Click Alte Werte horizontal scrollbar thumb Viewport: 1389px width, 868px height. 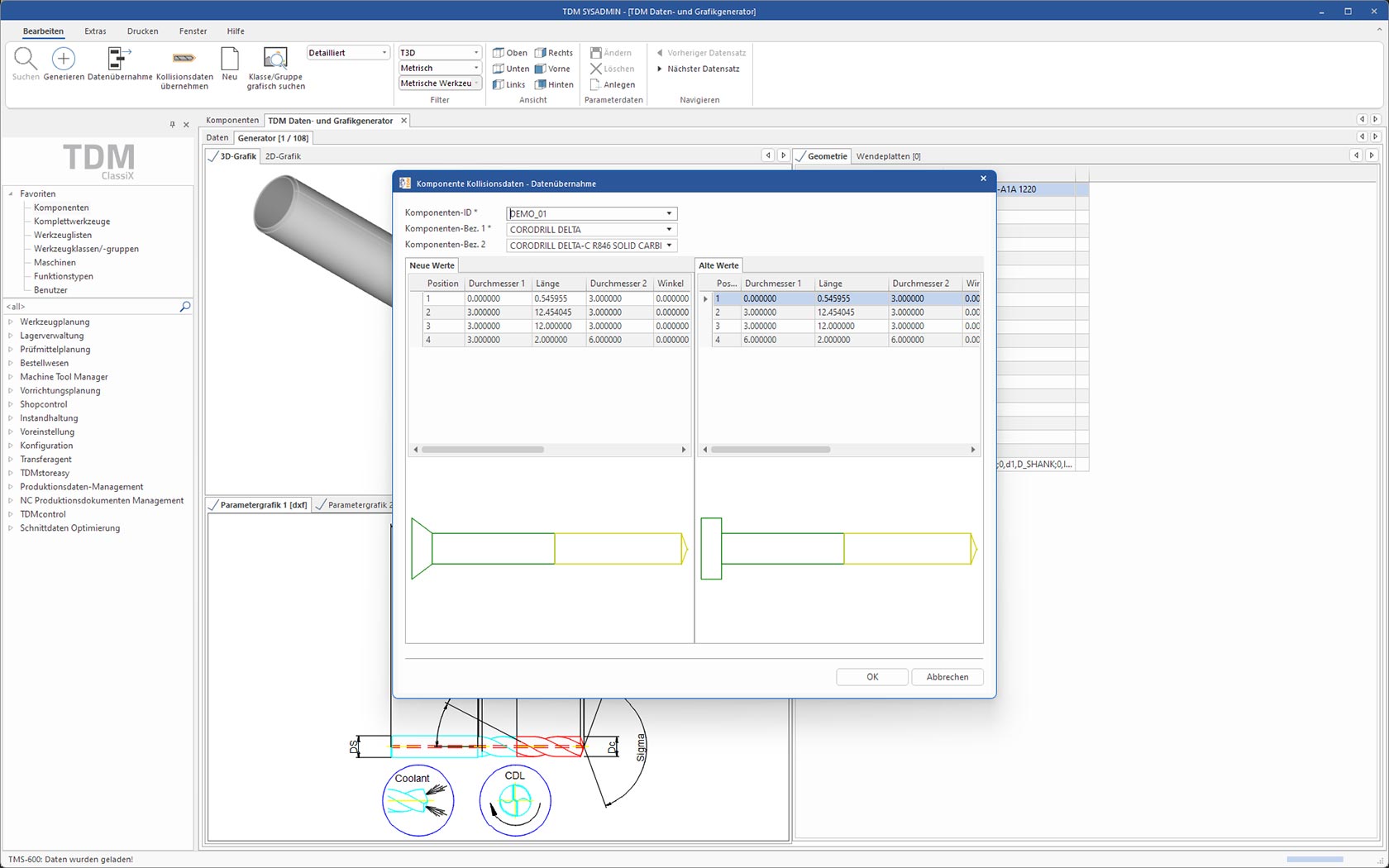click(771, 450)
